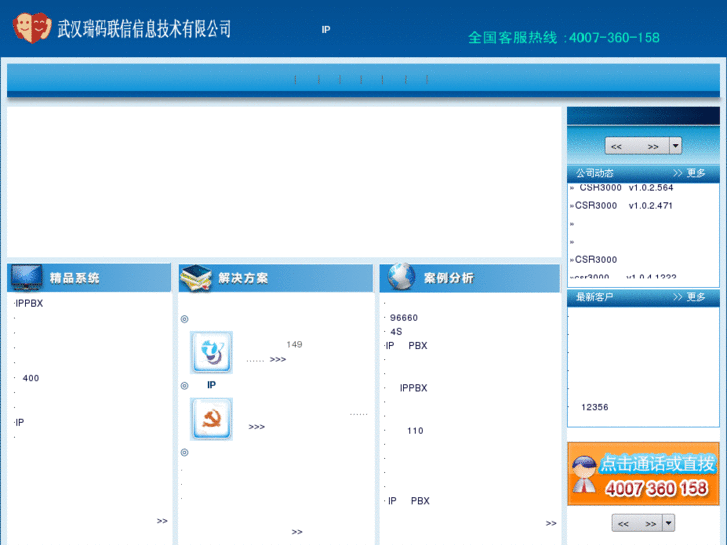
Task: Open the 解决方案 section heading
Action: click(x=243, y=278)
